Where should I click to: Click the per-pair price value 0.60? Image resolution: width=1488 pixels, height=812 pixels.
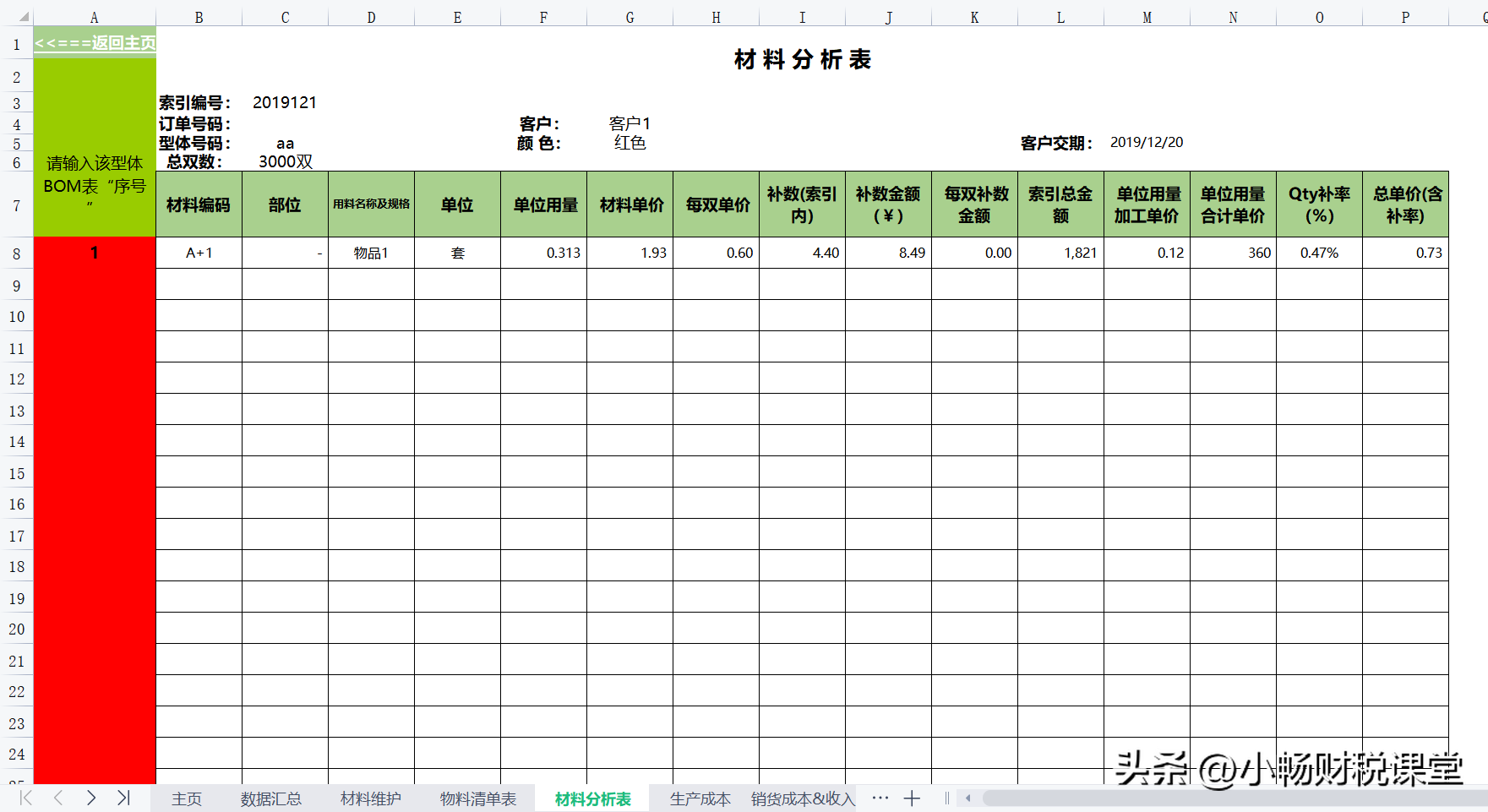[x=717, y=253]
